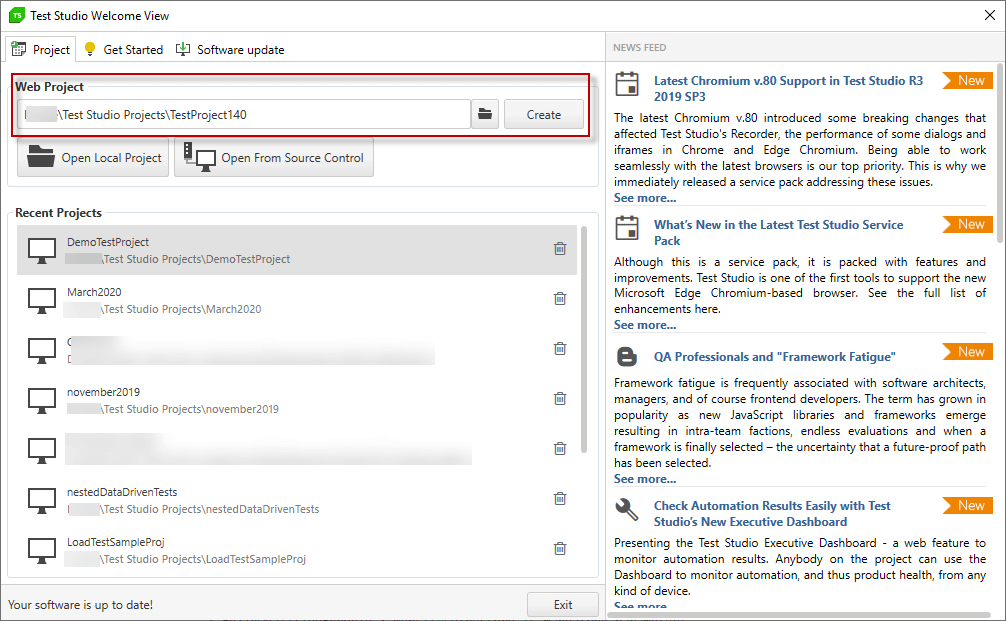The height and width of the screenshot is (621, 1006).
Task: Click the Web Project path input field
Action: (244, 114)
